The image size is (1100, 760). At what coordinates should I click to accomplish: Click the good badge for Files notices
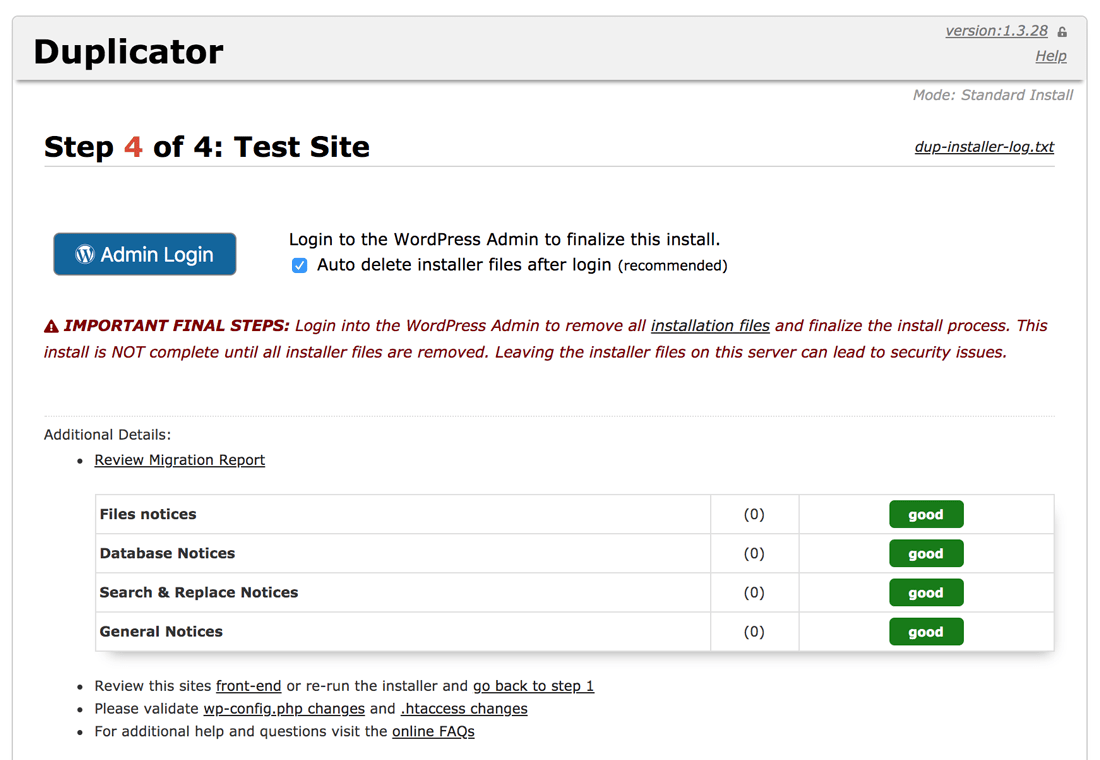(x=926, y=514)
